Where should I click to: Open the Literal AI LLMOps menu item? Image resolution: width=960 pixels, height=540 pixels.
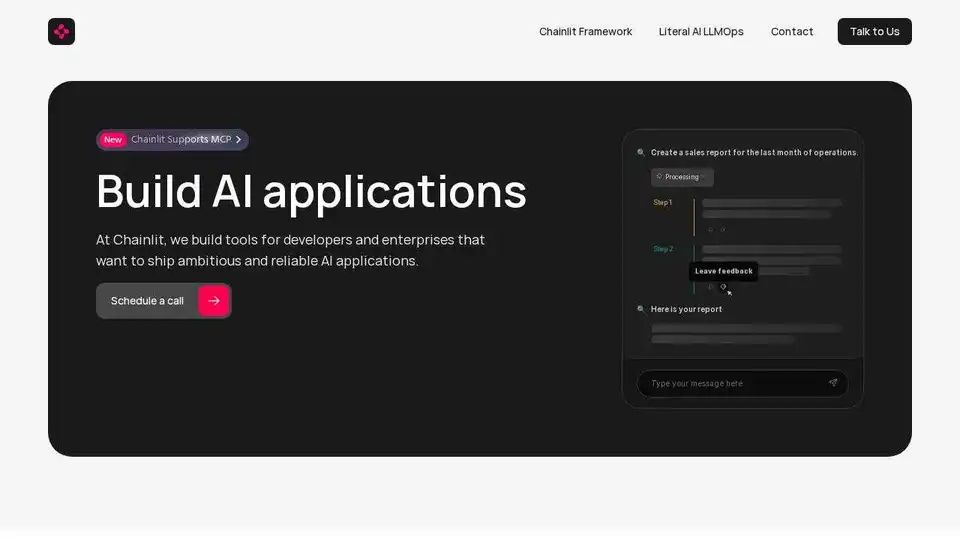pyautogui.click(x=701, y=31)
